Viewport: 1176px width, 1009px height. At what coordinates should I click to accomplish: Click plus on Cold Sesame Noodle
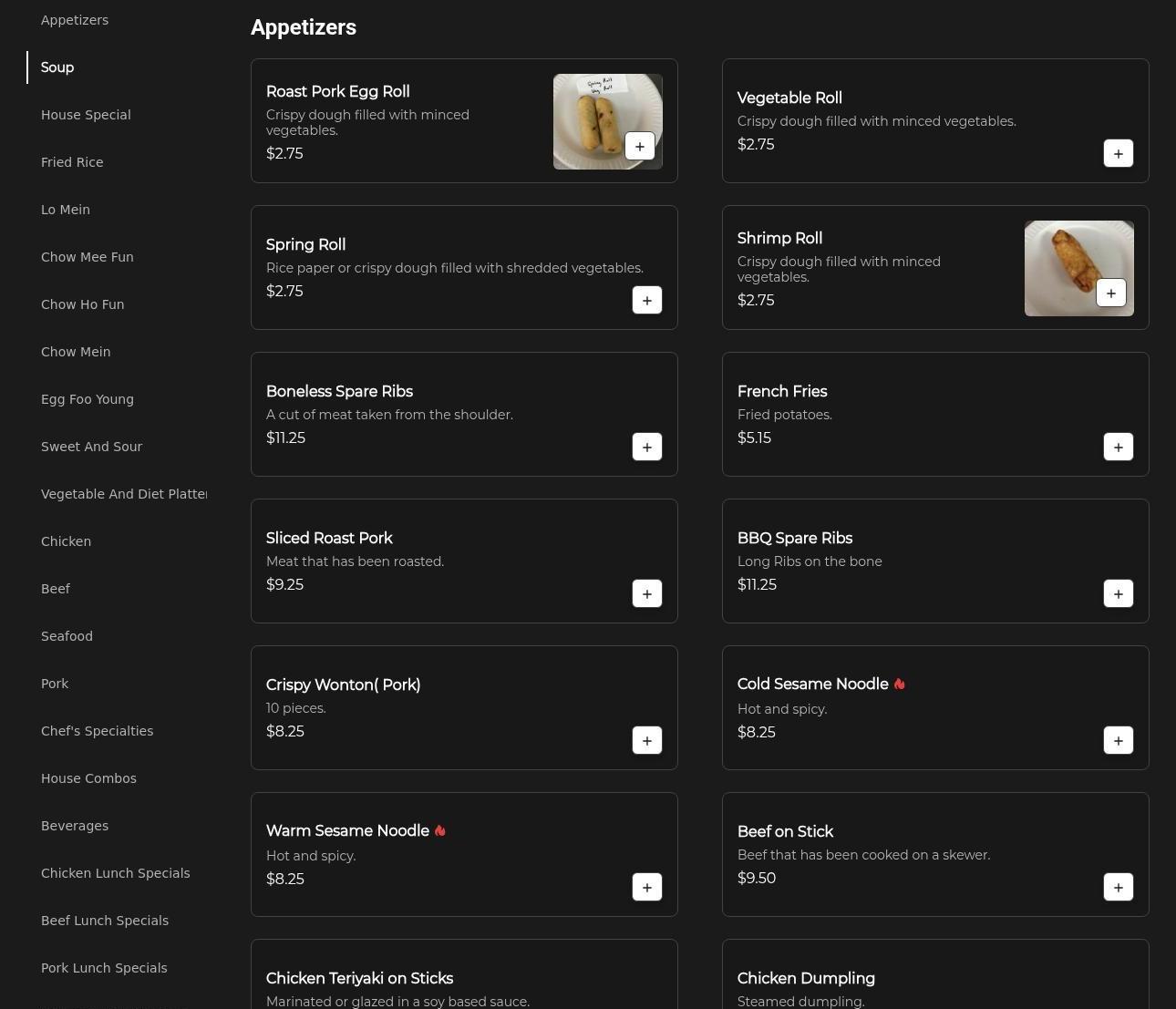(1118, 741)
